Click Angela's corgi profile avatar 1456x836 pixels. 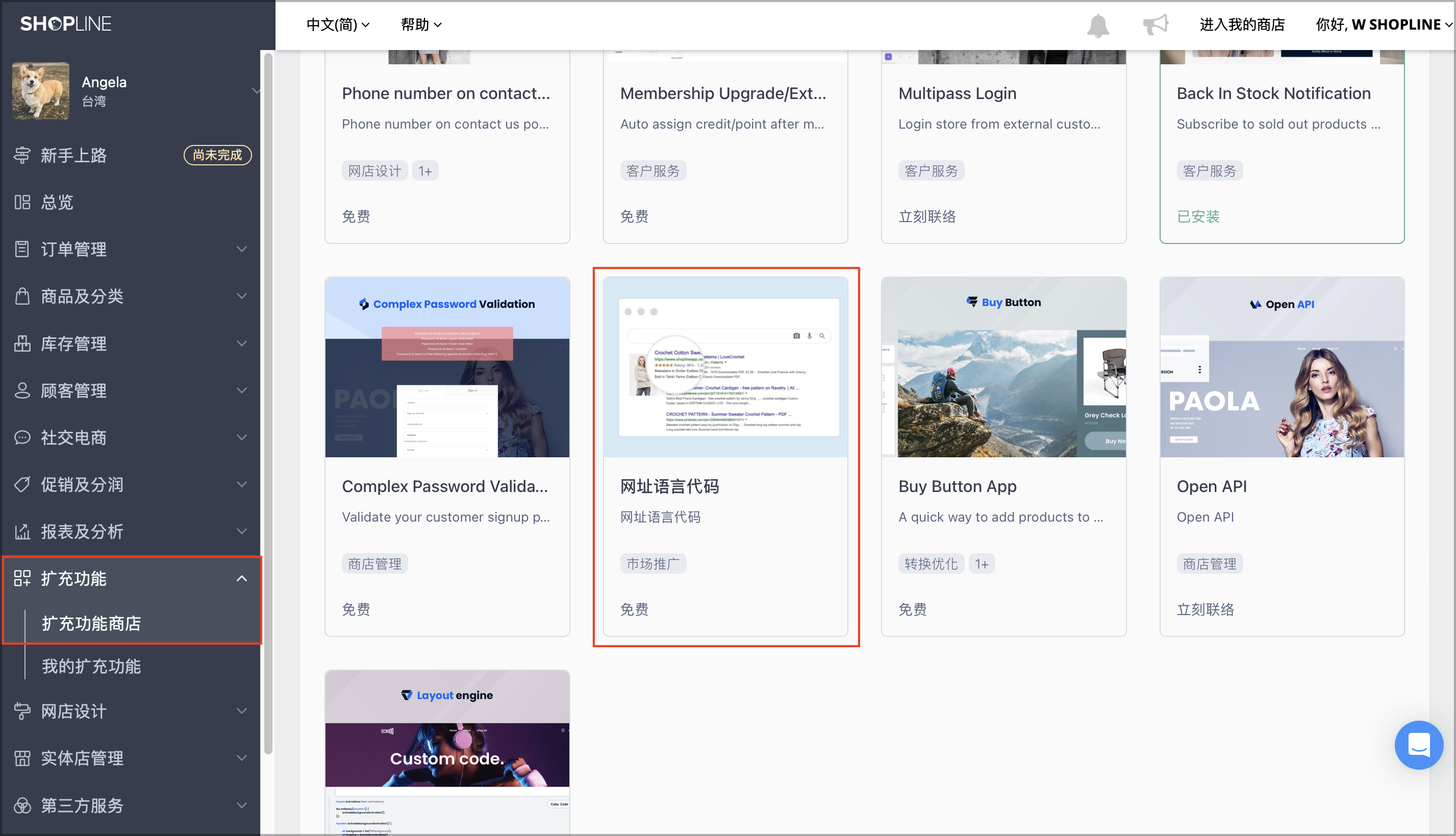tap(41, 91)
